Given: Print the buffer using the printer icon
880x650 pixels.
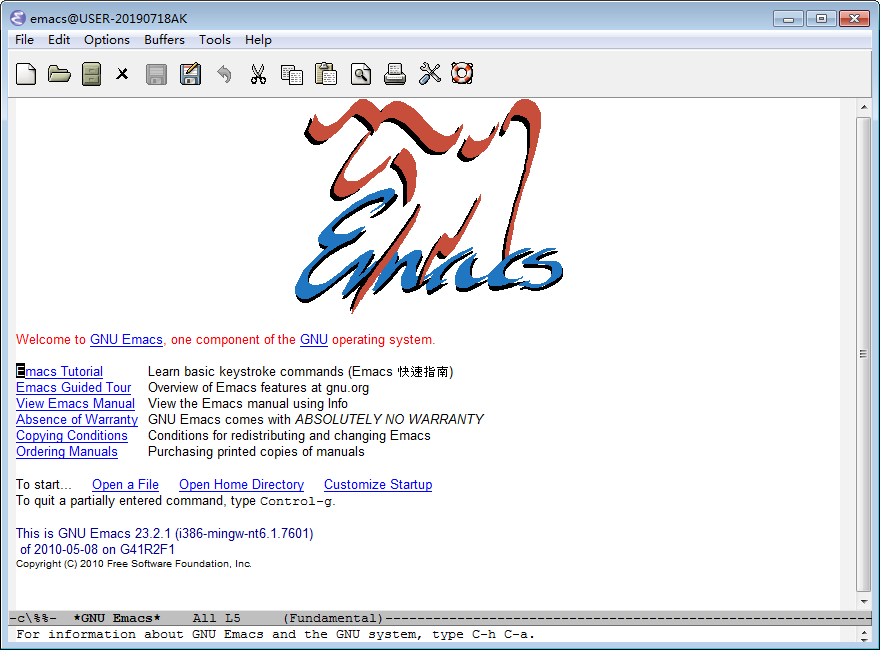Looking at the screenshot, I should click(x=395, y=74).
